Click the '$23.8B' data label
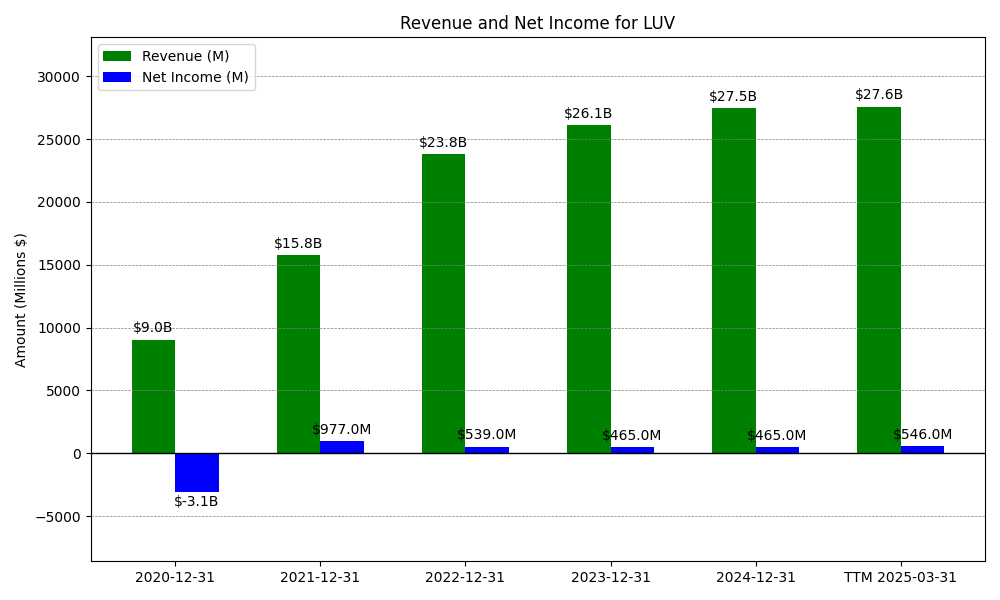 (x=443, y=143)
